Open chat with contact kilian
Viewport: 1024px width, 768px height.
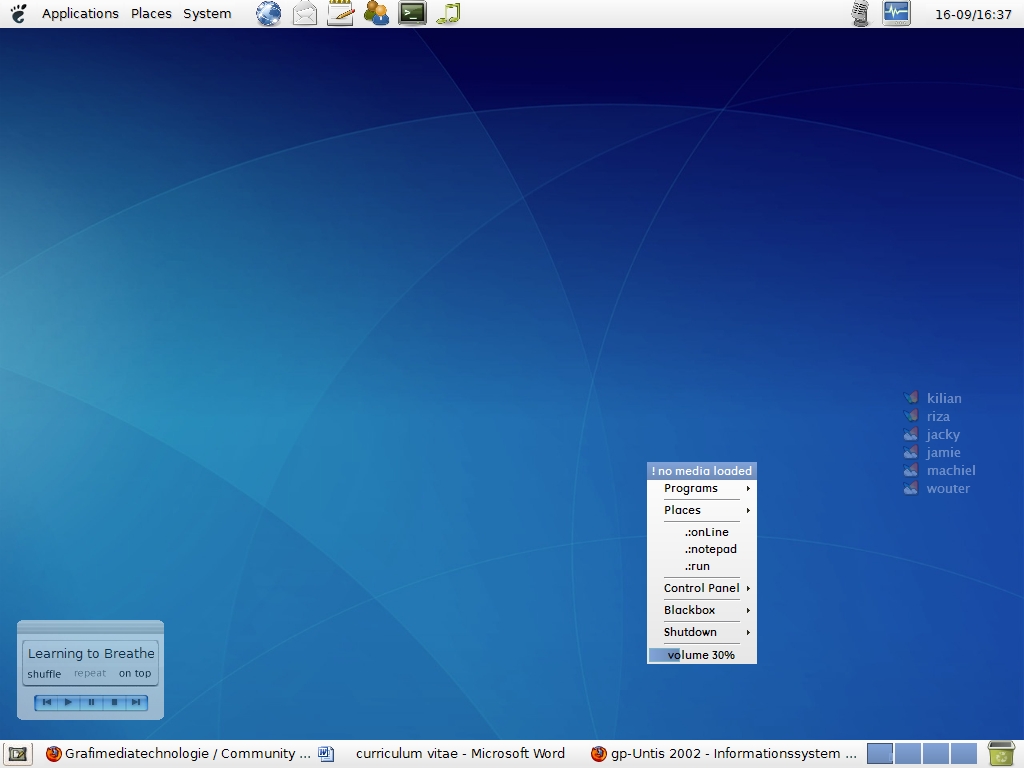click(x=943, y=398)
